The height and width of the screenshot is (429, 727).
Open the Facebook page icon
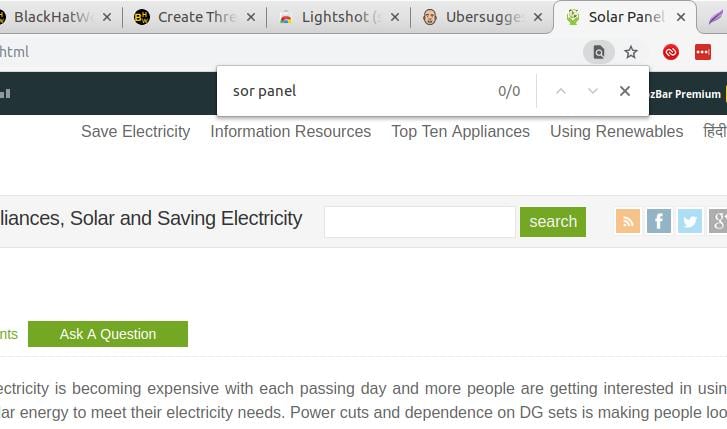pyautogui.click(x=659, y=221)
